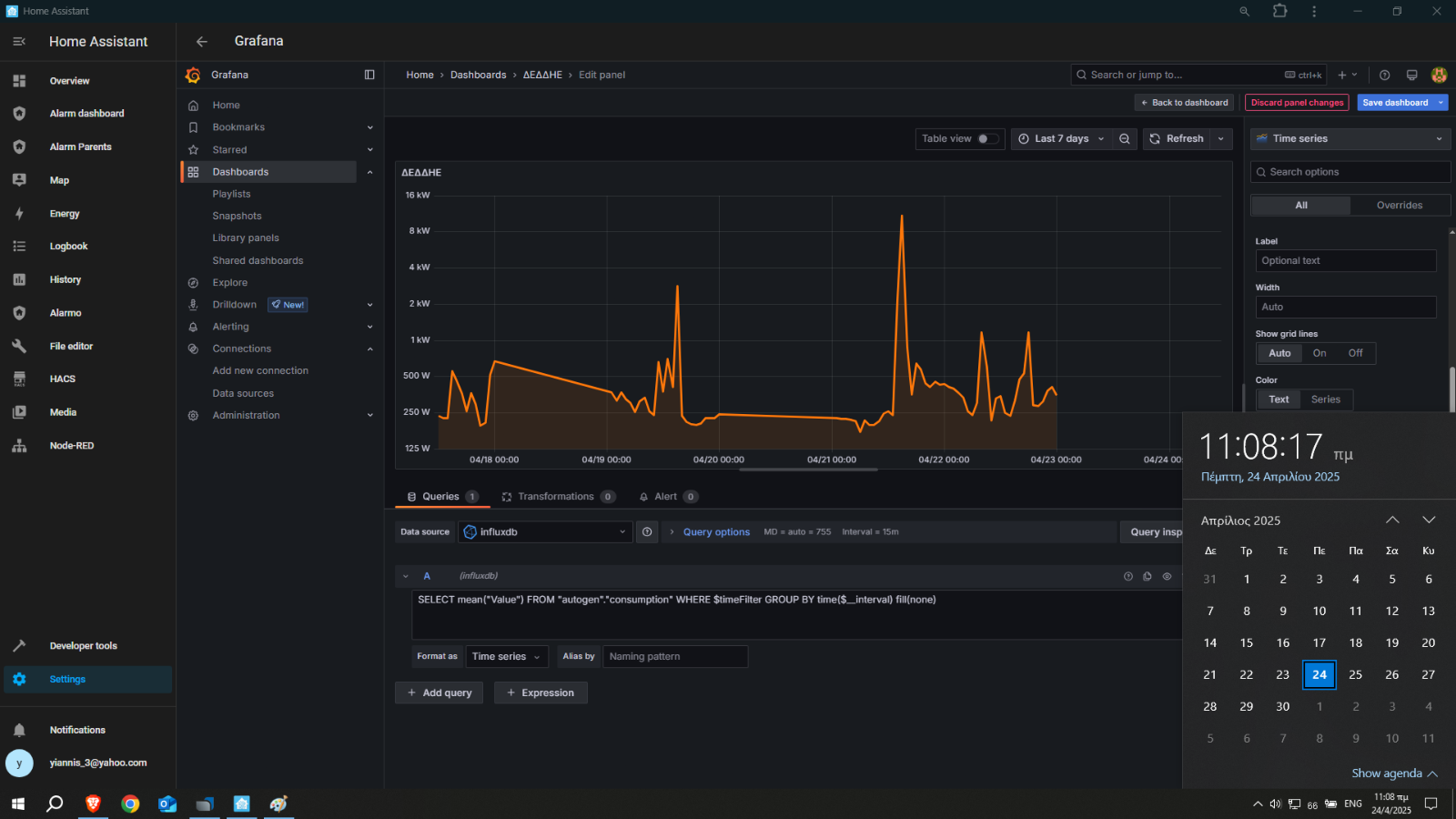This screenshot has width=1456, height=819.
Task: Open the influxdb data source dropdown
Action: pyautogui.click(x=545, y=532)
